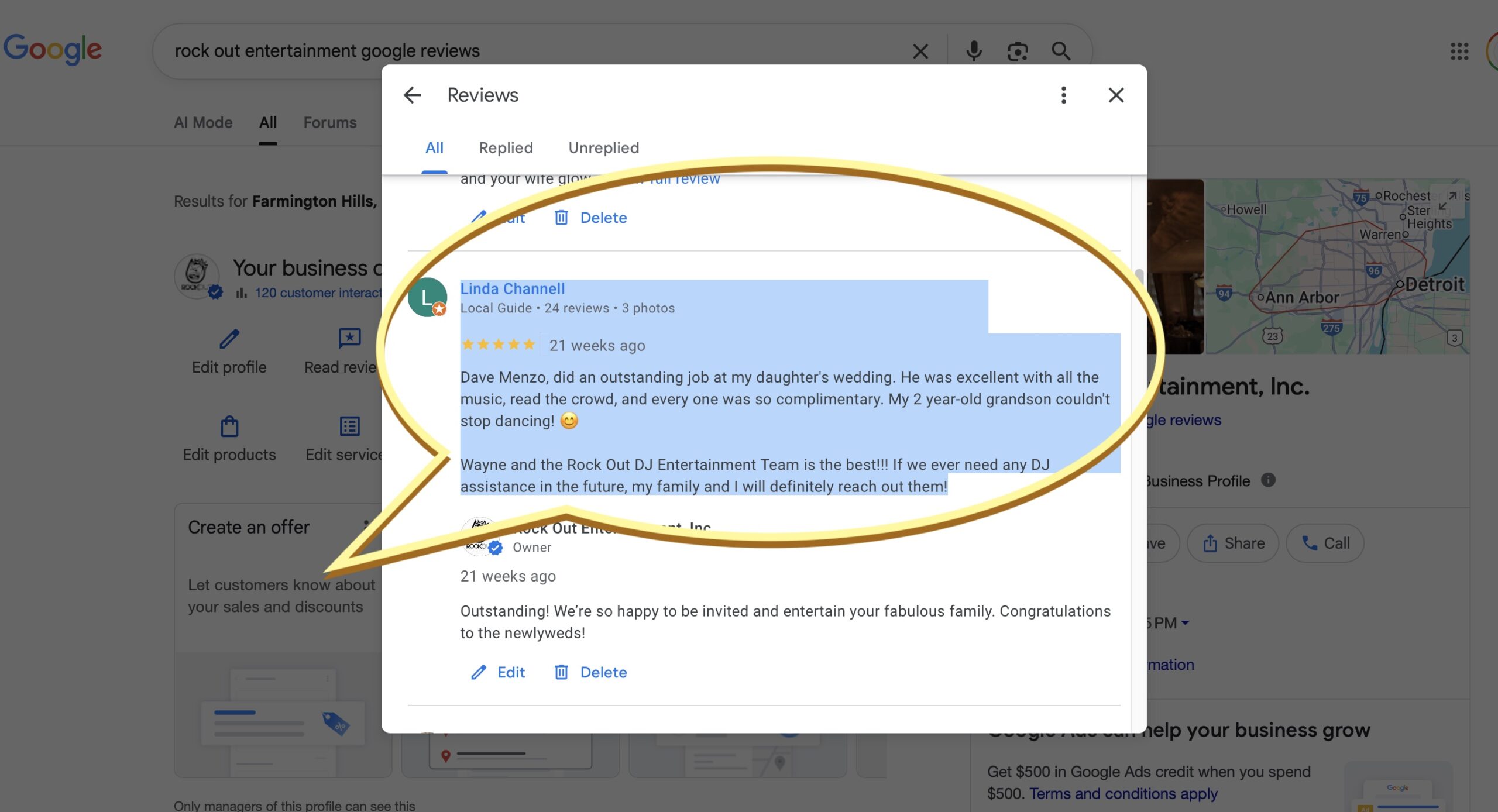Switch to the Unreplied reviews tab

[603, 147]
